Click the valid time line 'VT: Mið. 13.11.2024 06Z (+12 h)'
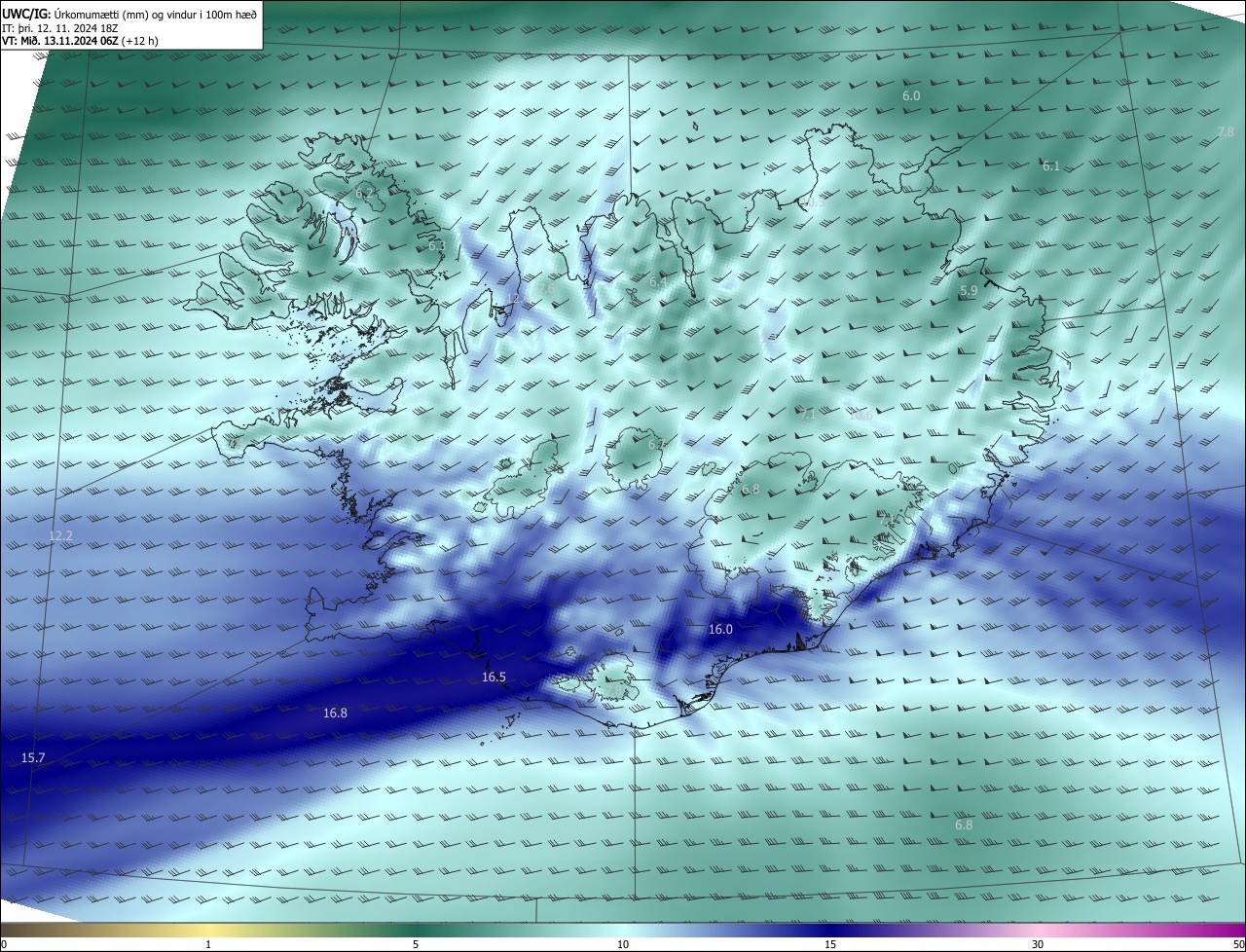This screenshot has width=1246, height=952. (x=80, y=41)
